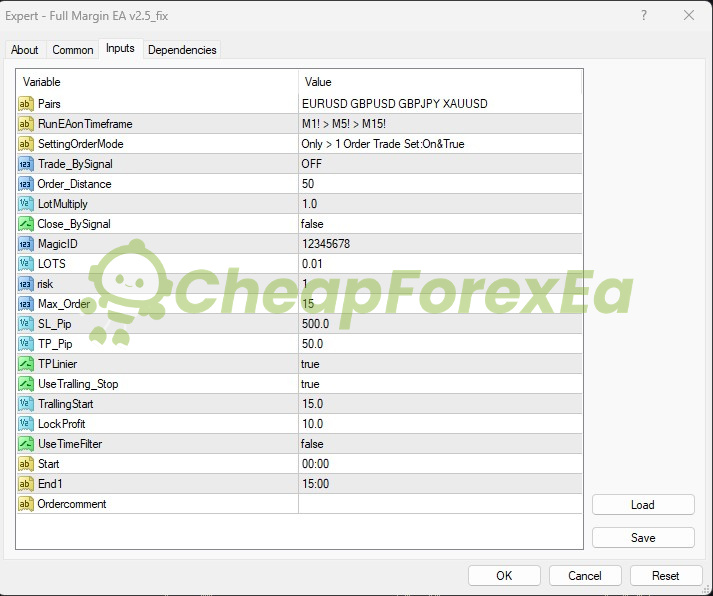Click the boolean icon beside TPLinier

tap(26, 364)
